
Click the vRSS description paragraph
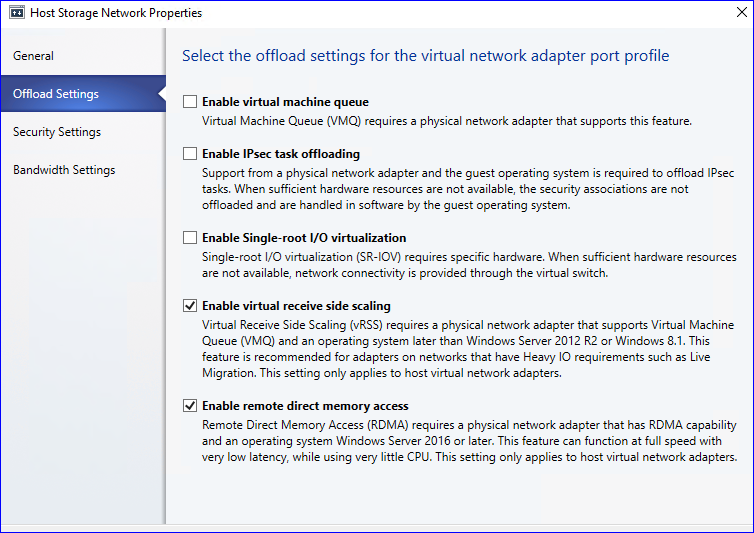click(467, 349)
